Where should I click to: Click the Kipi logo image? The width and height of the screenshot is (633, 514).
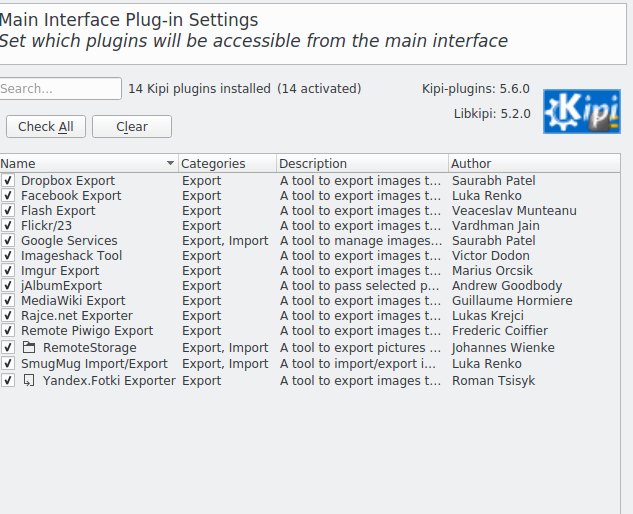pyautogui.click(x=581, y=111)
